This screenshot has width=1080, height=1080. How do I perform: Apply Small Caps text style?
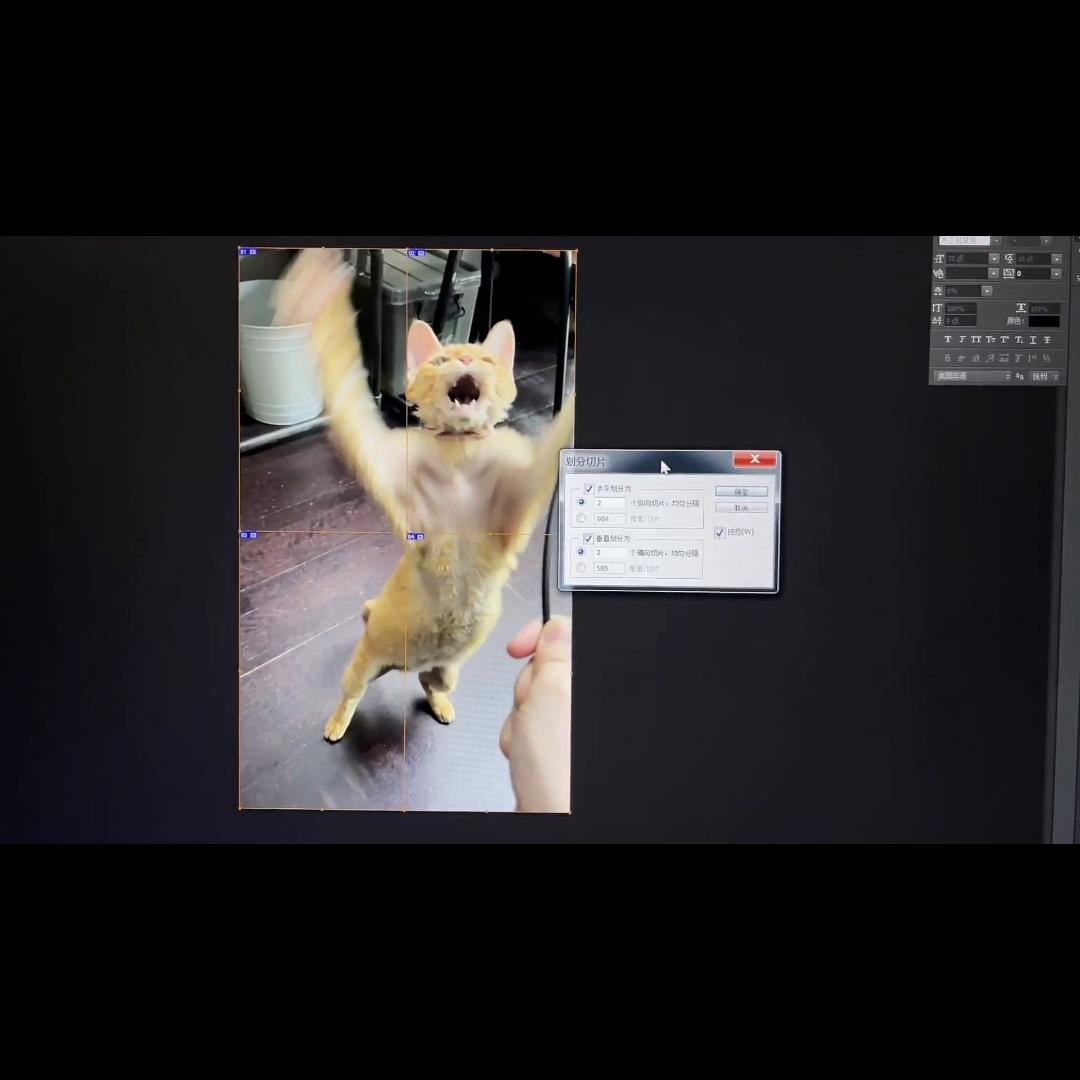coord(990,339)
